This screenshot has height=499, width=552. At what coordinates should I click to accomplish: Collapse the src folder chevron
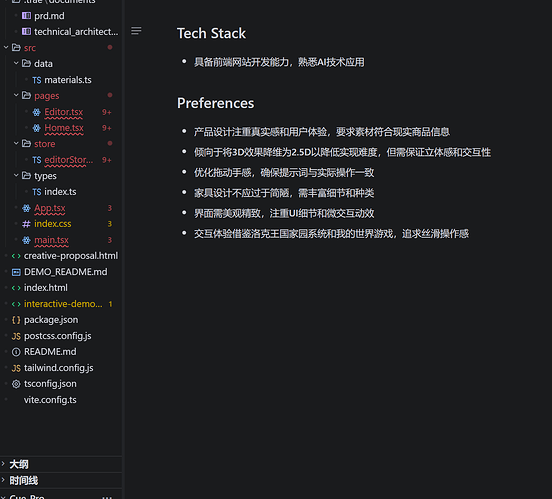point(6,47)
